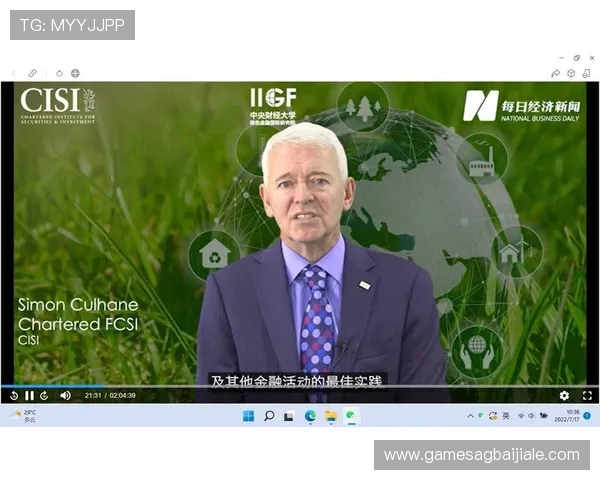Open the taskbar clock and date
Image resolution: width=600 pixels, height=480 pixels.
[x=572, y=416]
